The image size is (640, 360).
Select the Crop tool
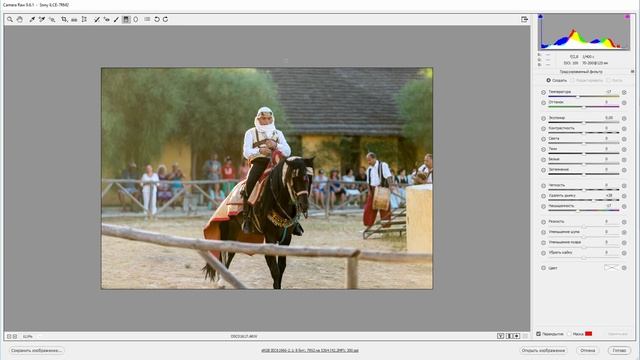pos(64,19)
